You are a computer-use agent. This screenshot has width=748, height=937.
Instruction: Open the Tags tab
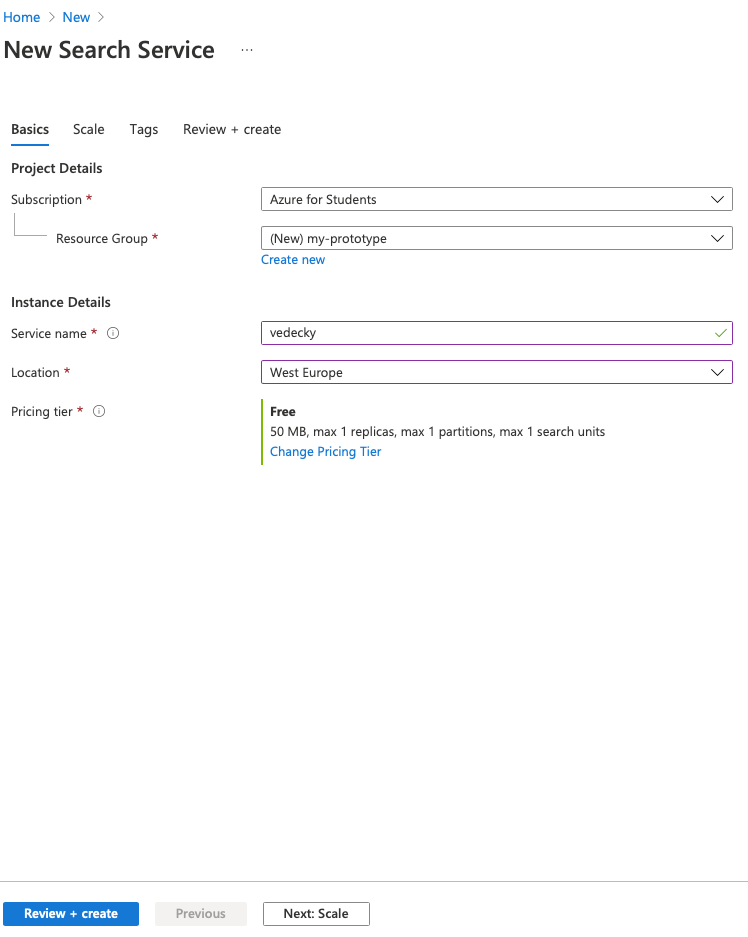pos(144,129)
